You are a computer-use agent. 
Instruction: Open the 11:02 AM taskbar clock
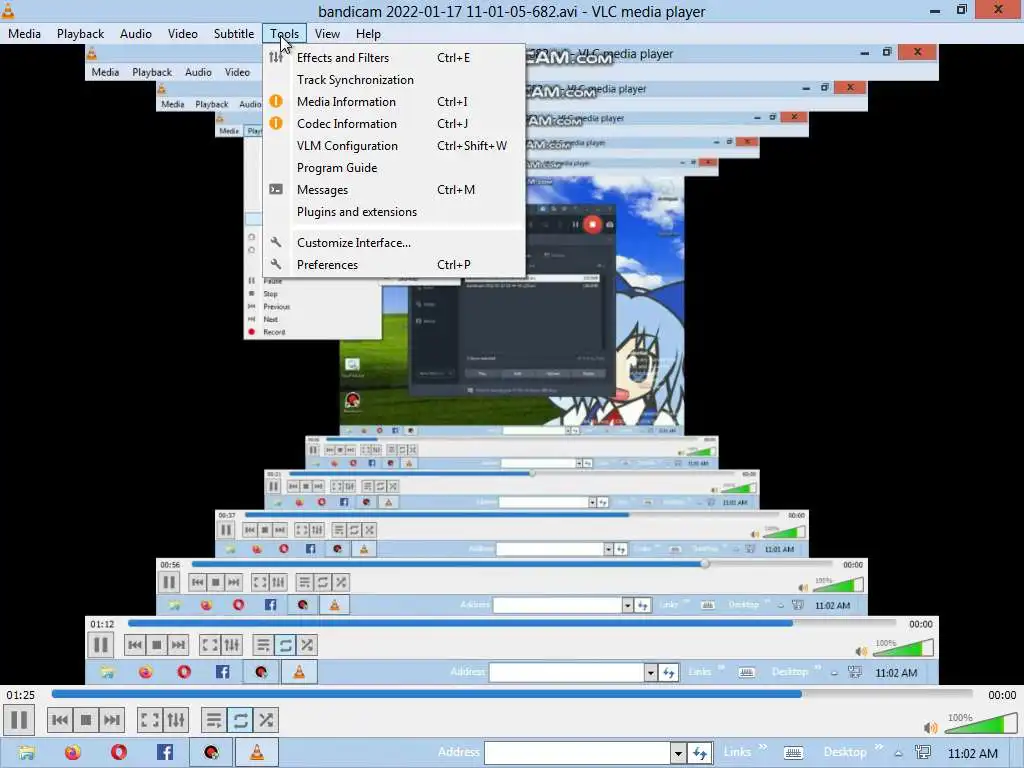pyautogui.click(x=973, y=754)
